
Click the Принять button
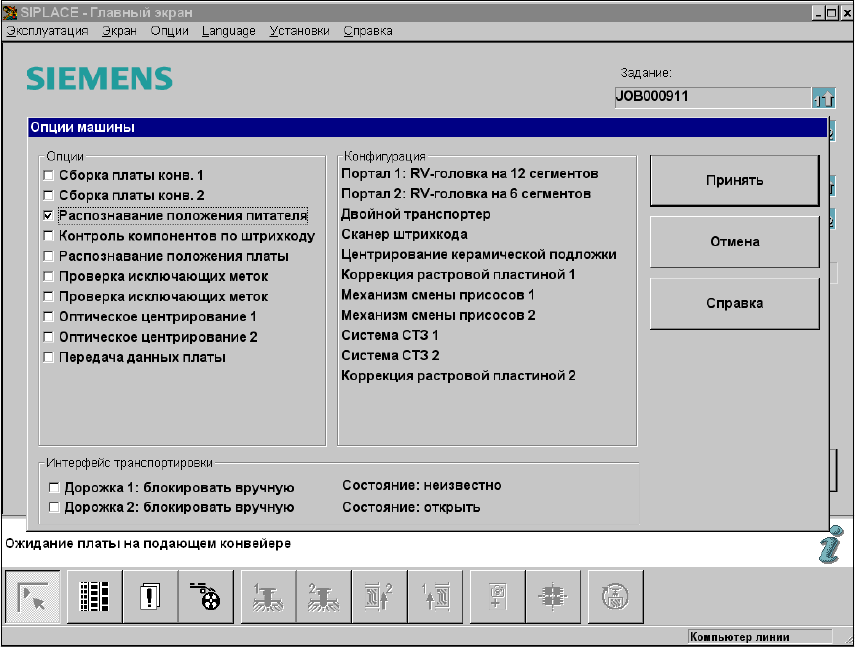pos(734,180)
